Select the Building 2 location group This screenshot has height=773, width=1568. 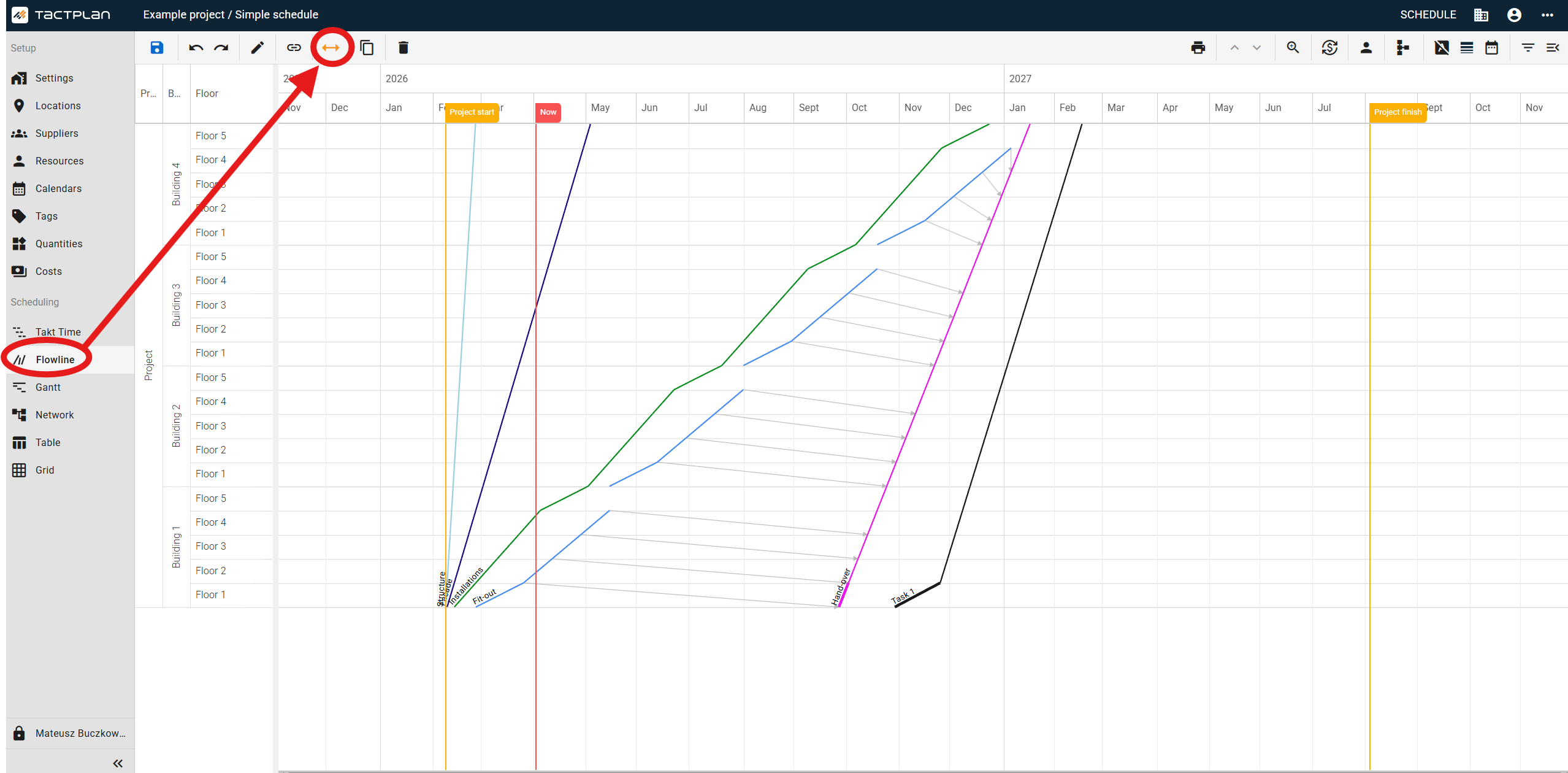click(x=176, y=426)
